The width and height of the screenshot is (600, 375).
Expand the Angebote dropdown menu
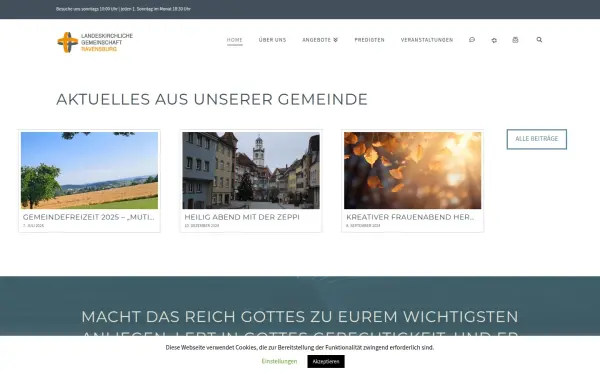[320, 40]
